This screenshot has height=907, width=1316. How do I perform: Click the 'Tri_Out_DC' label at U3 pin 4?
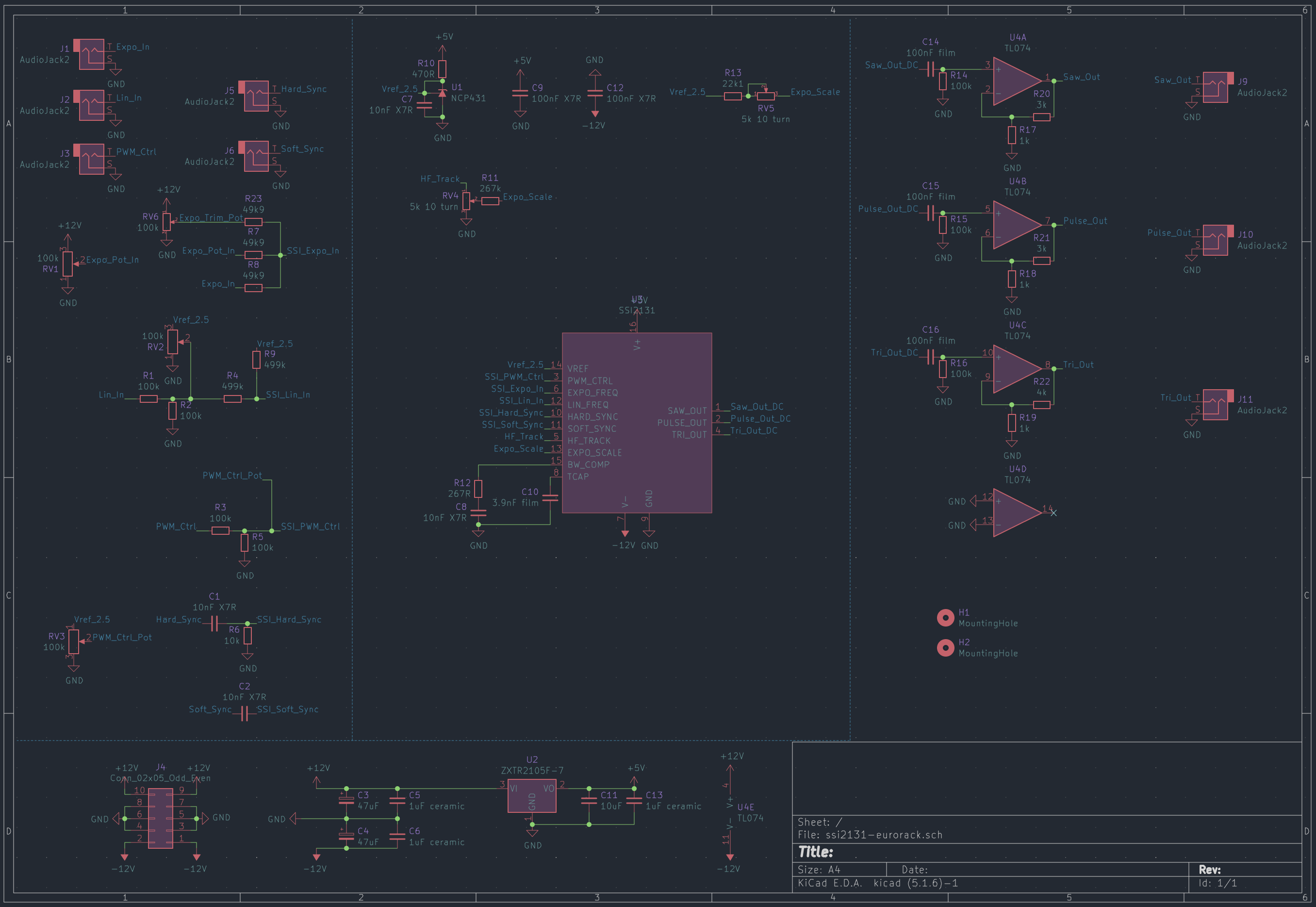754,430
